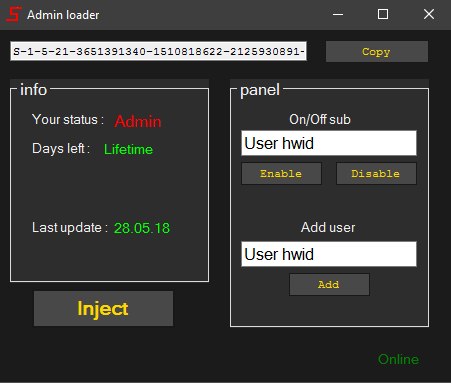Image resolution: width=451 pixels, height=383 pixels.
Task: Copy the SID string with Copy button
Action: tap(377, 52)
